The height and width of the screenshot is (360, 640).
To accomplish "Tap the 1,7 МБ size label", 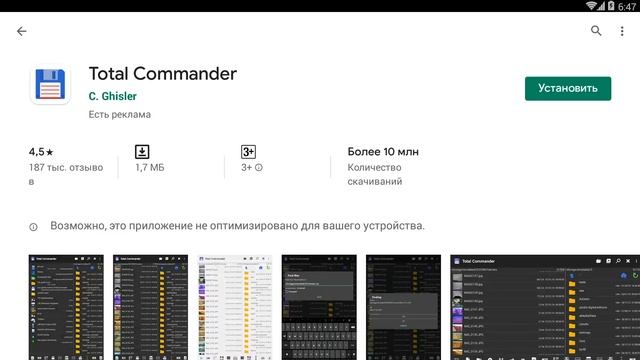I will click(150, 167).
